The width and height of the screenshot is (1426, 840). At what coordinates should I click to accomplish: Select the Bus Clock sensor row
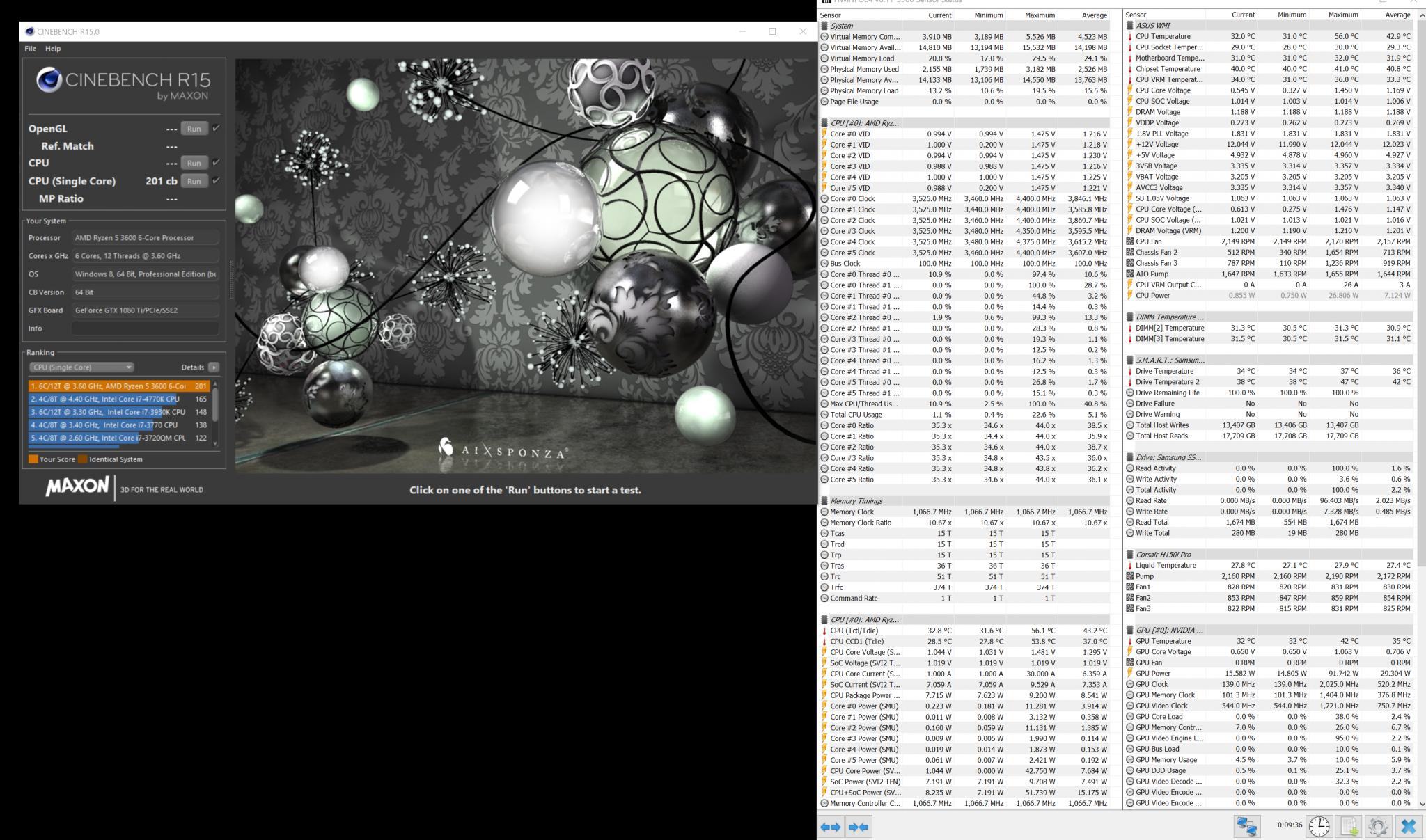click(964, 264)
